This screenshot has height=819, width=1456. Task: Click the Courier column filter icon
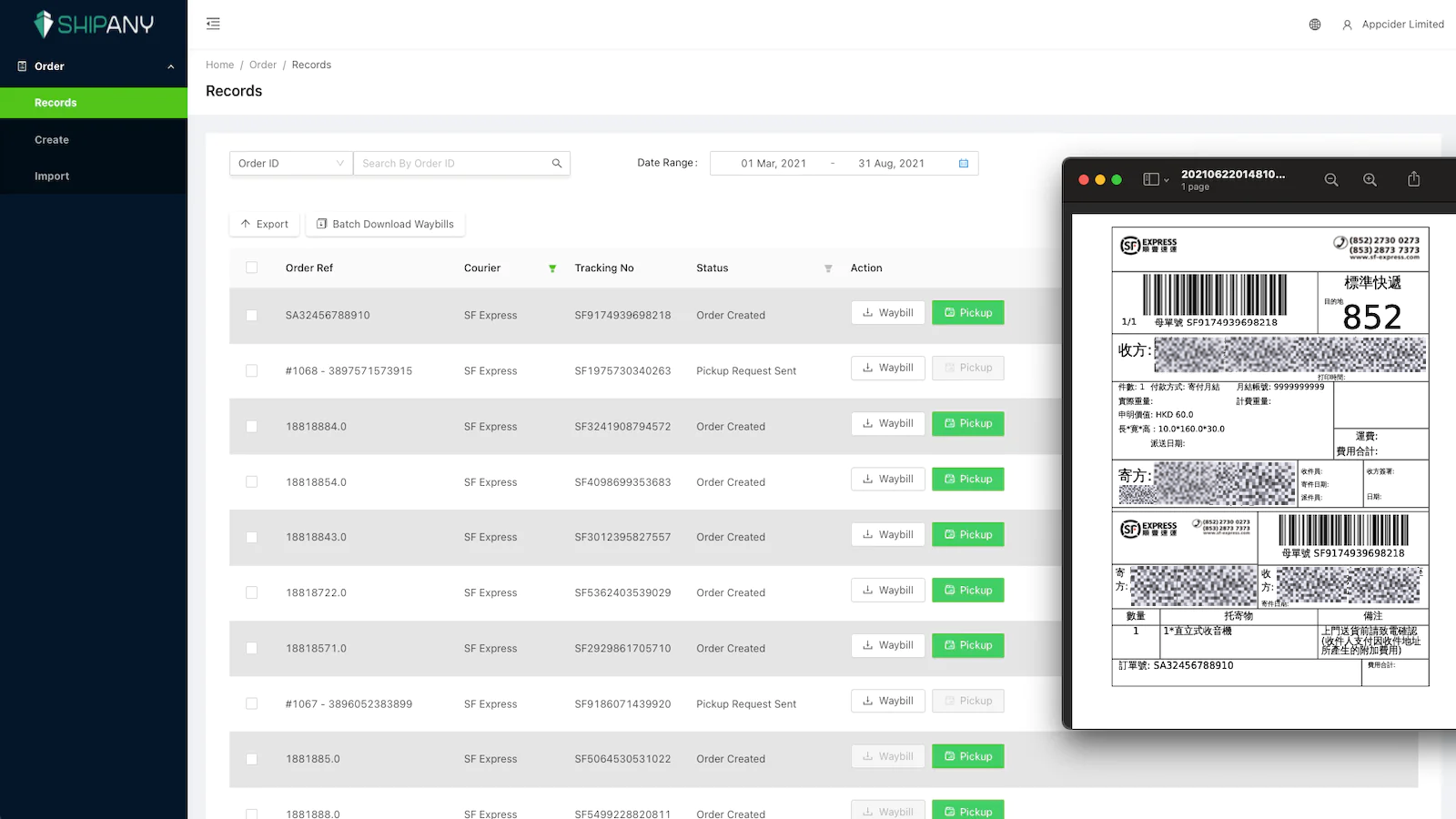pyautogui.click(x=552, y=268)
